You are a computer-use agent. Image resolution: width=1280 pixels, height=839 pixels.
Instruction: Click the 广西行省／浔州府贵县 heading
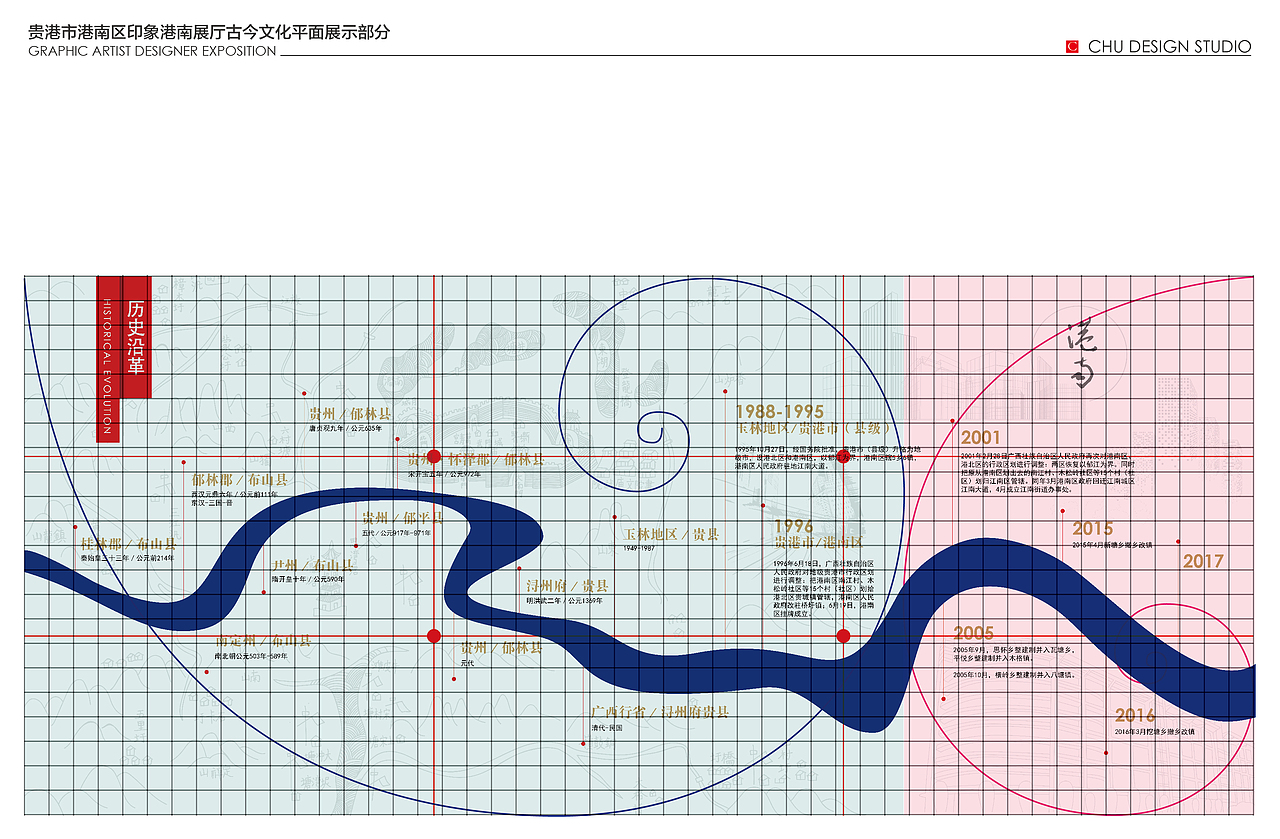(x=661, y=712)
